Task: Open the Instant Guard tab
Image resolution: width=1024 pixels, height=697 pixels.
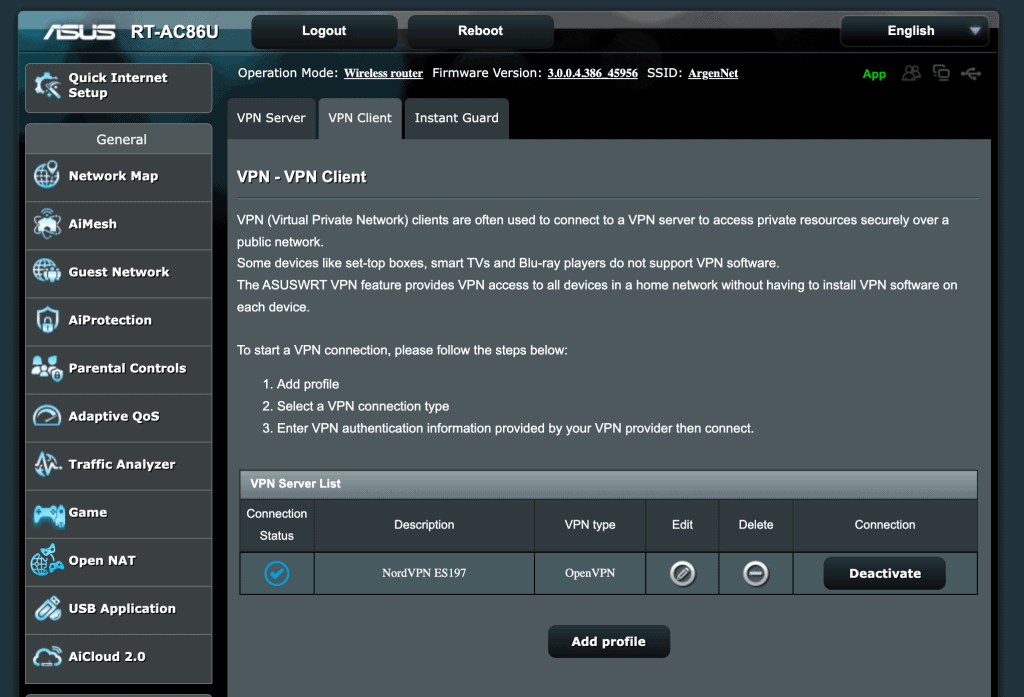Action: click(x=456, y=118)
